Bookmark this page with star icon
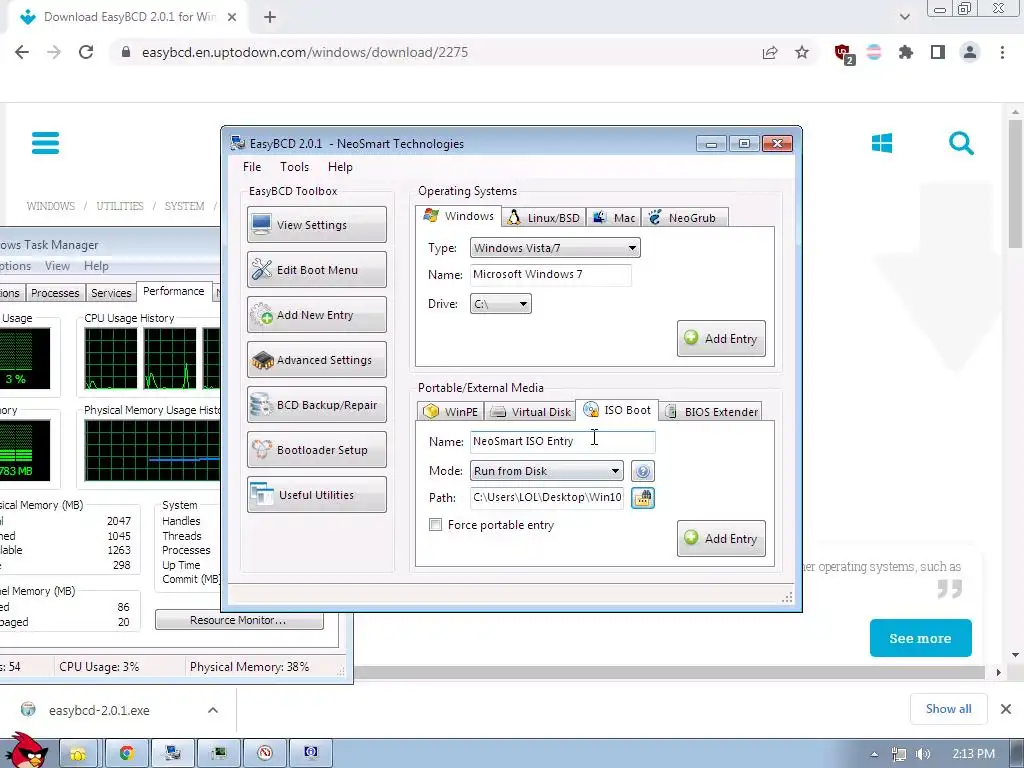This screenshot has width=1024, height=768. [802, 52]
